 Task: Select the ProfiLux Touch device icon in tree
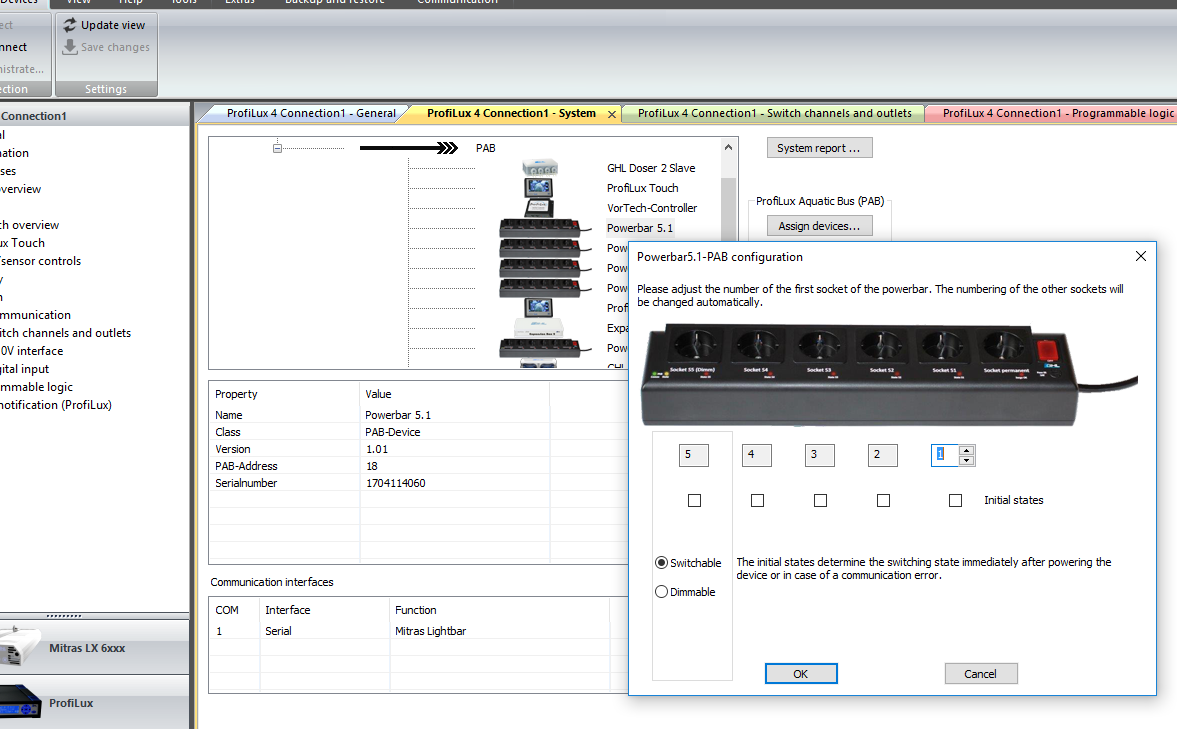tap(538, 187)
